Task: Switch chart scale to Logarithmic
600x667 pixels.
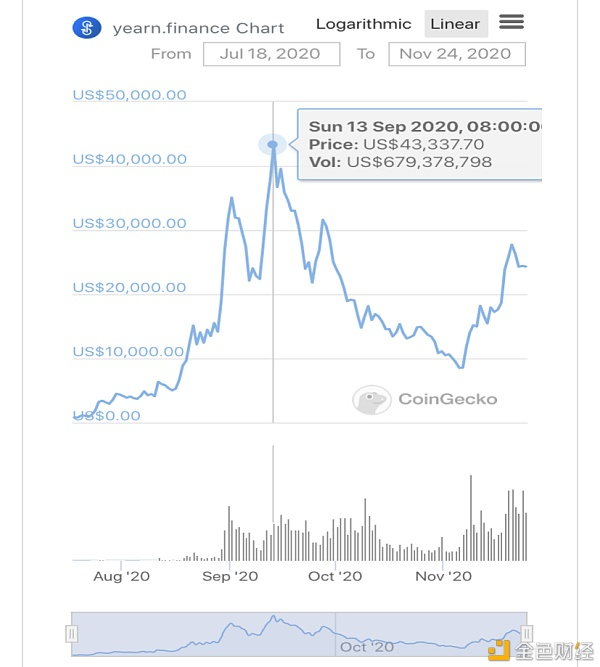Action: pos(363,24)
